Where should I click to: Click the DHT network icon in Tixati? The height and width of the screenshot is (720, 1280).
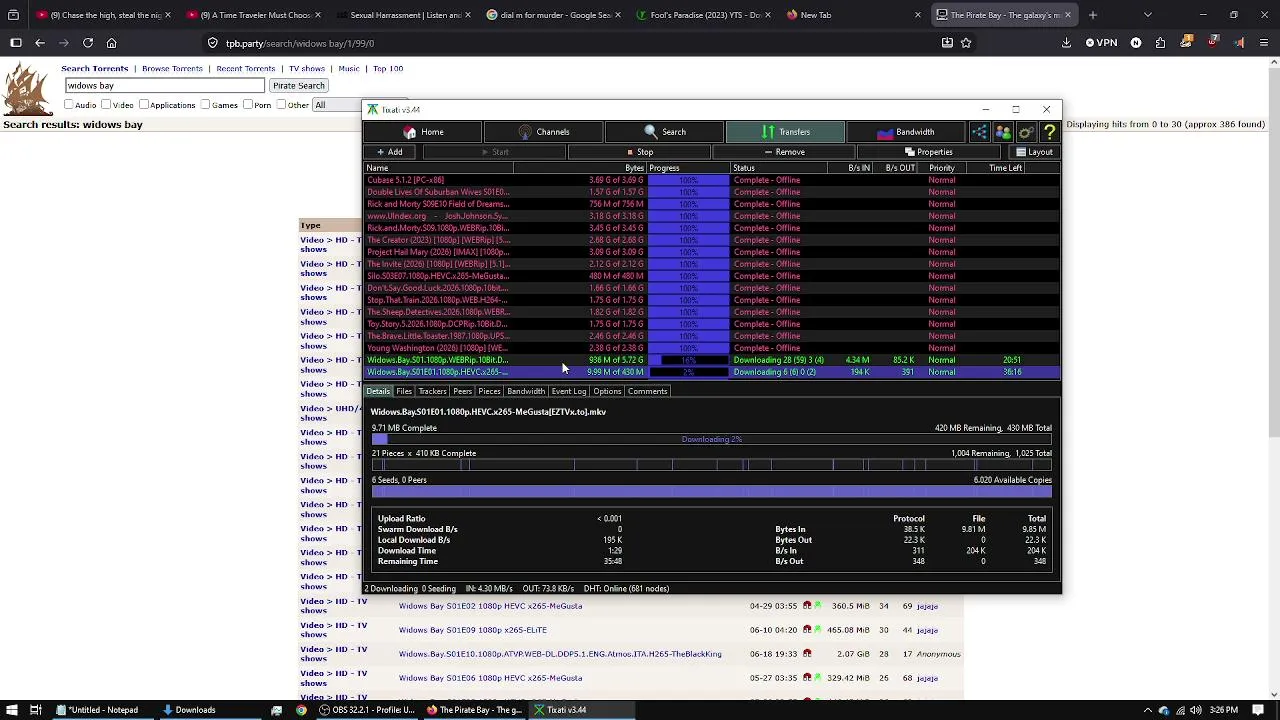979,132
